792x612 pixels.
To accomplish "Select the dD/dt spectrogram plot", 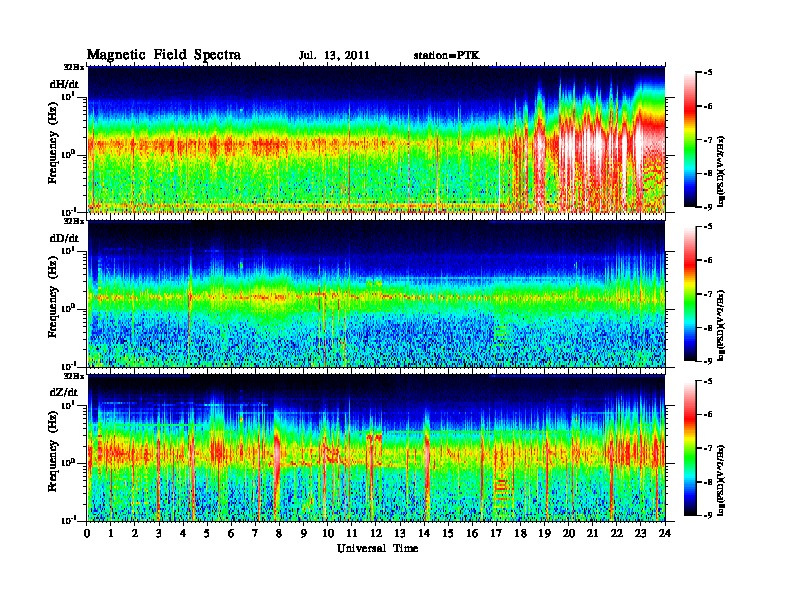I will tap(376, 294).
